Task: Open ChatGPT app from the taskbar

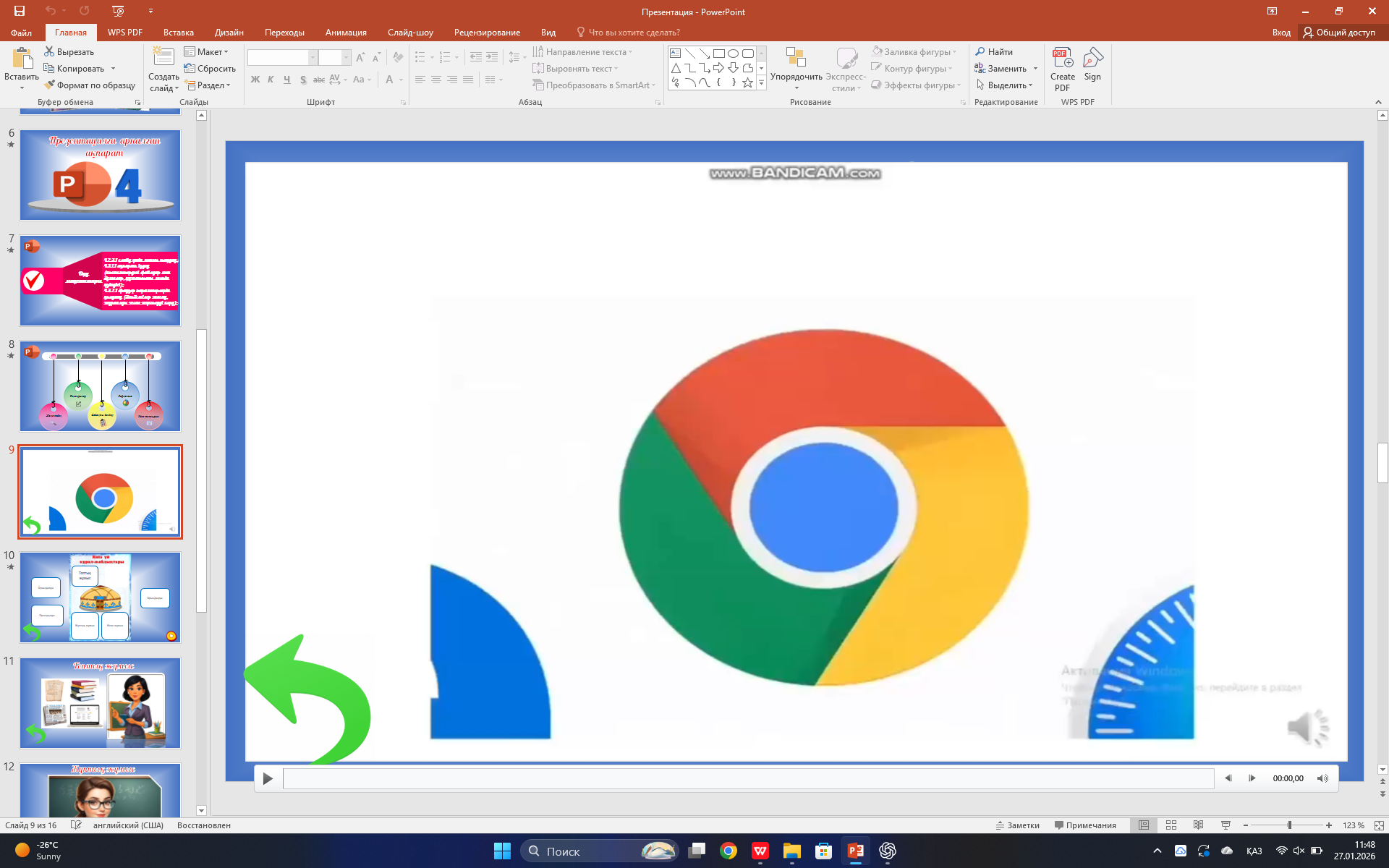Action: 888,851
